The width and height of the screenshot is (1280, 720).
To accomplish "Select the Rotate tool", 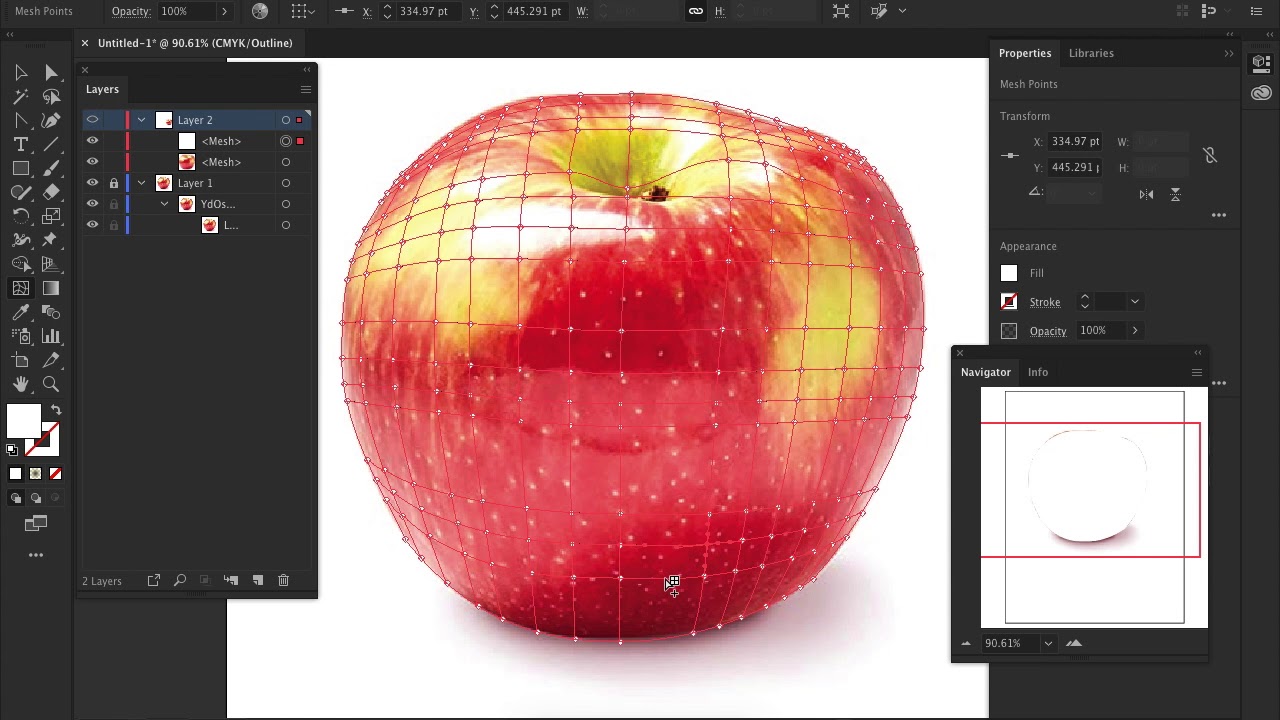I will point(21,216).
